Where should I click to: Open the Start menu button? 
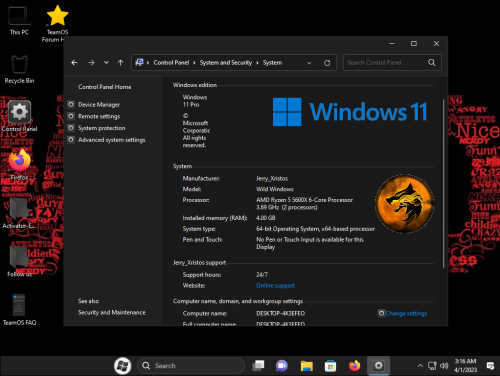122,366
